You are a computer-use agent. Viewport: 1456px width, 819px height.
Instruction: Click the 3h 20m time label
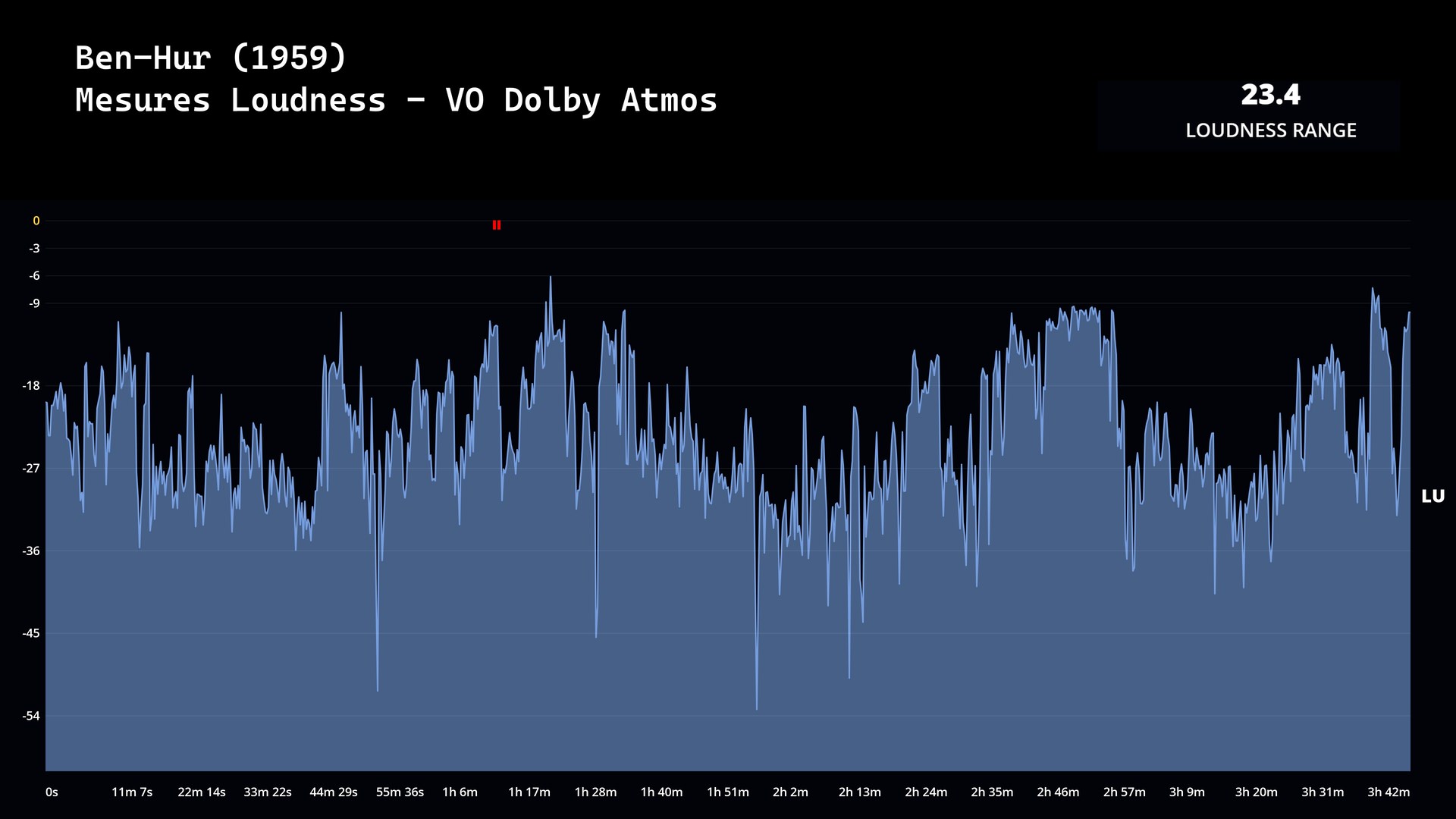click(1256, 792)
